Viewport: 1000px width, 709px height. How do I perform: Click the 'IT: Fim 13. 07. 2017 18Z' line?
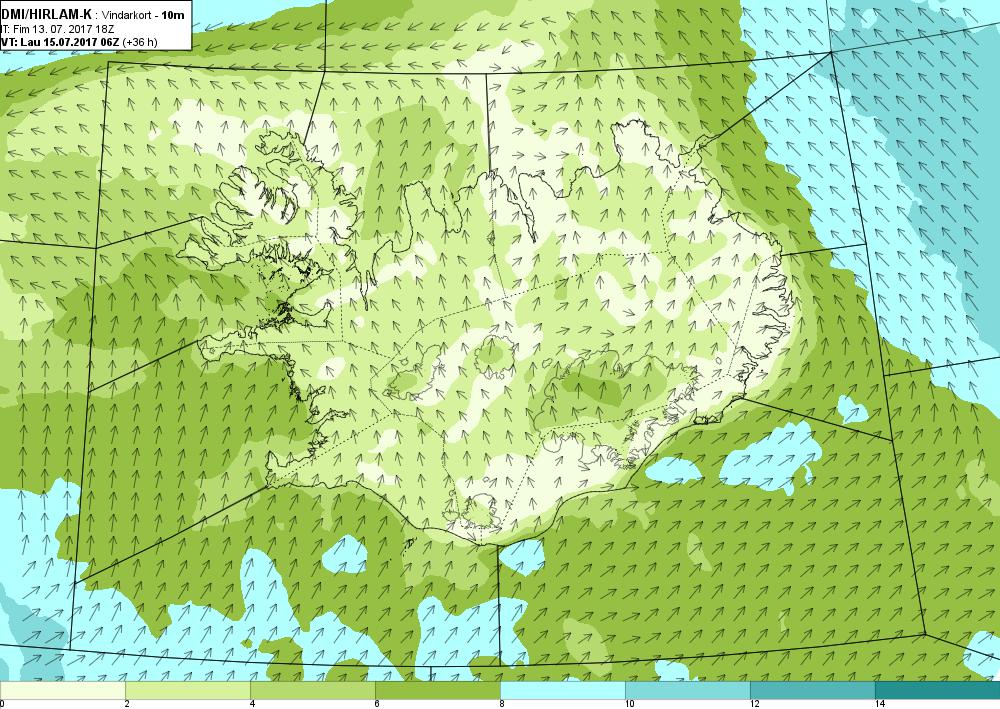click(57, 29)
